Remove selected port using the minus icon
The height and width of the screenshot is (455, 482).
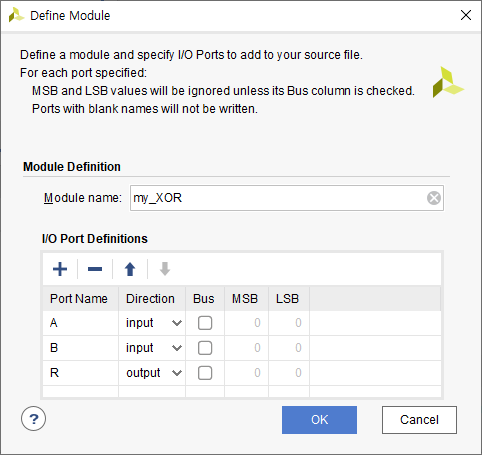tap(95, 269)
